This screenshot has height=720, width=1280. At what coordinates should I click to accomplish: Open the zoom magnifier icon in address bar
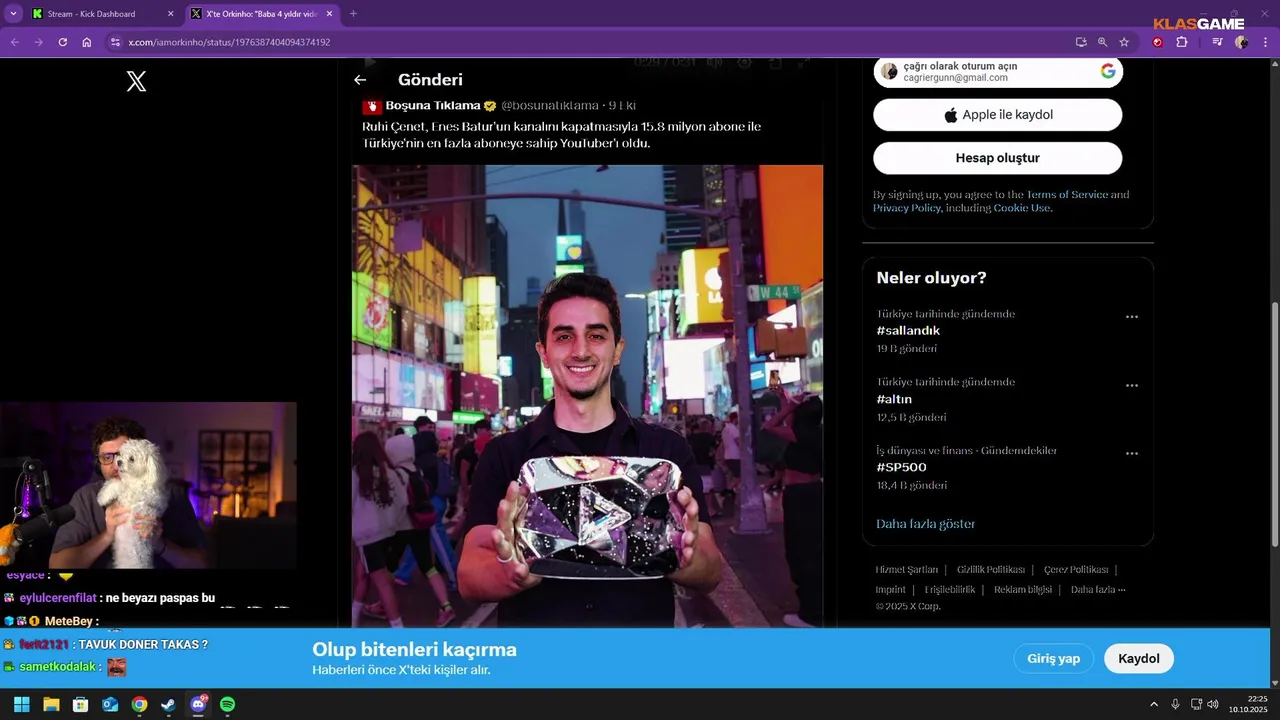tap(1102, 42)
